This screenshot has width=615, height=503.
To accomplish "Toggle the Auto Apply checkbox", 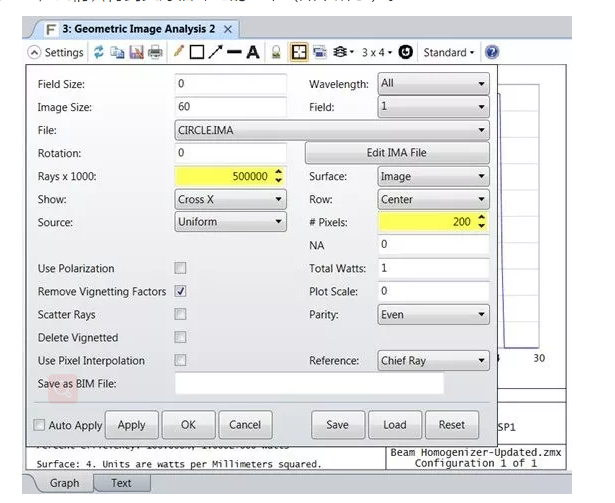I will pyautogui.click(x=39, y=425).
